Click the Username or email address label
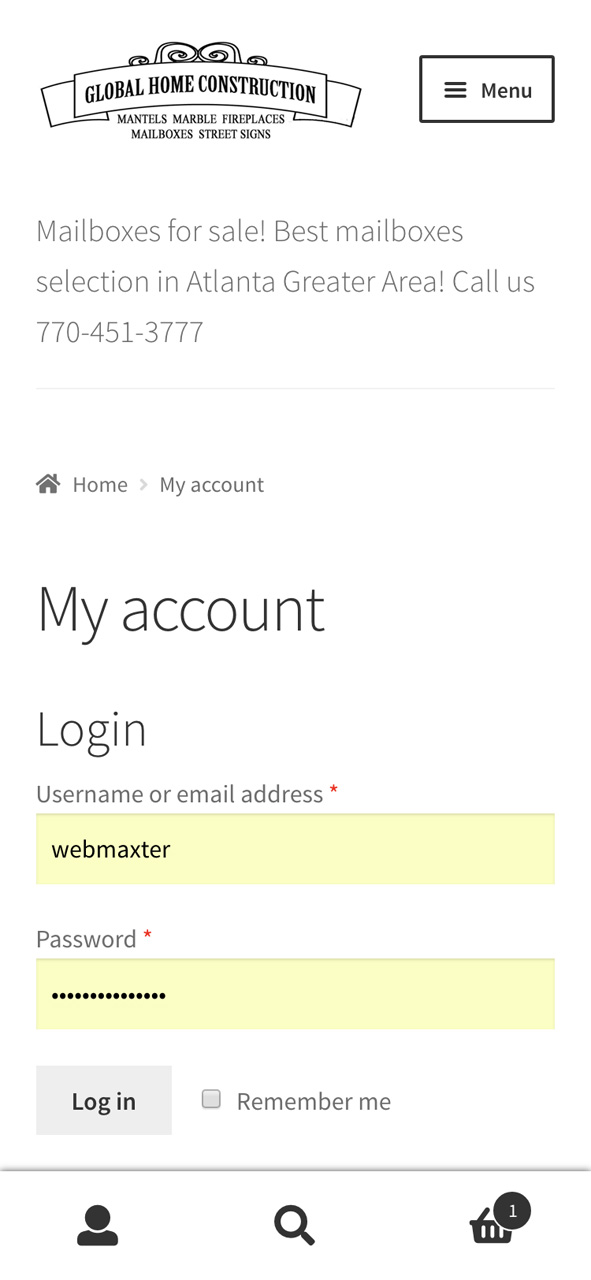The height and width of the screenshot is (1280, 591). (180, 794)
